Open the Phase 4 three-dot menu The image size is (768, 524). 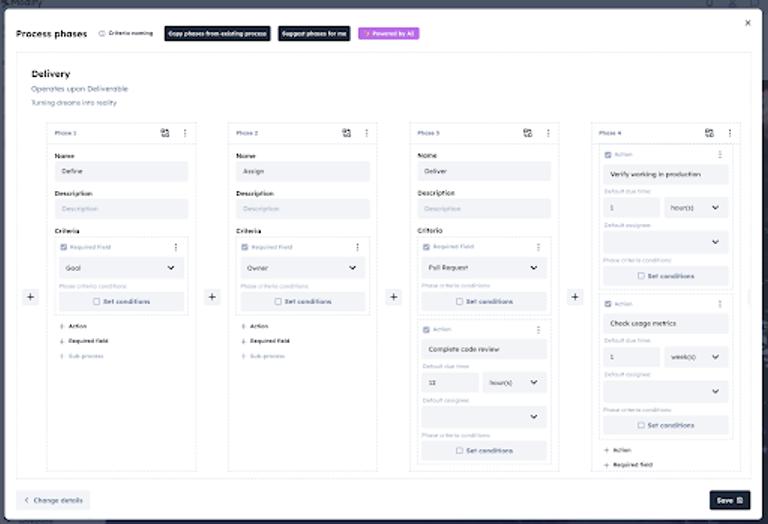click(730, 133)
